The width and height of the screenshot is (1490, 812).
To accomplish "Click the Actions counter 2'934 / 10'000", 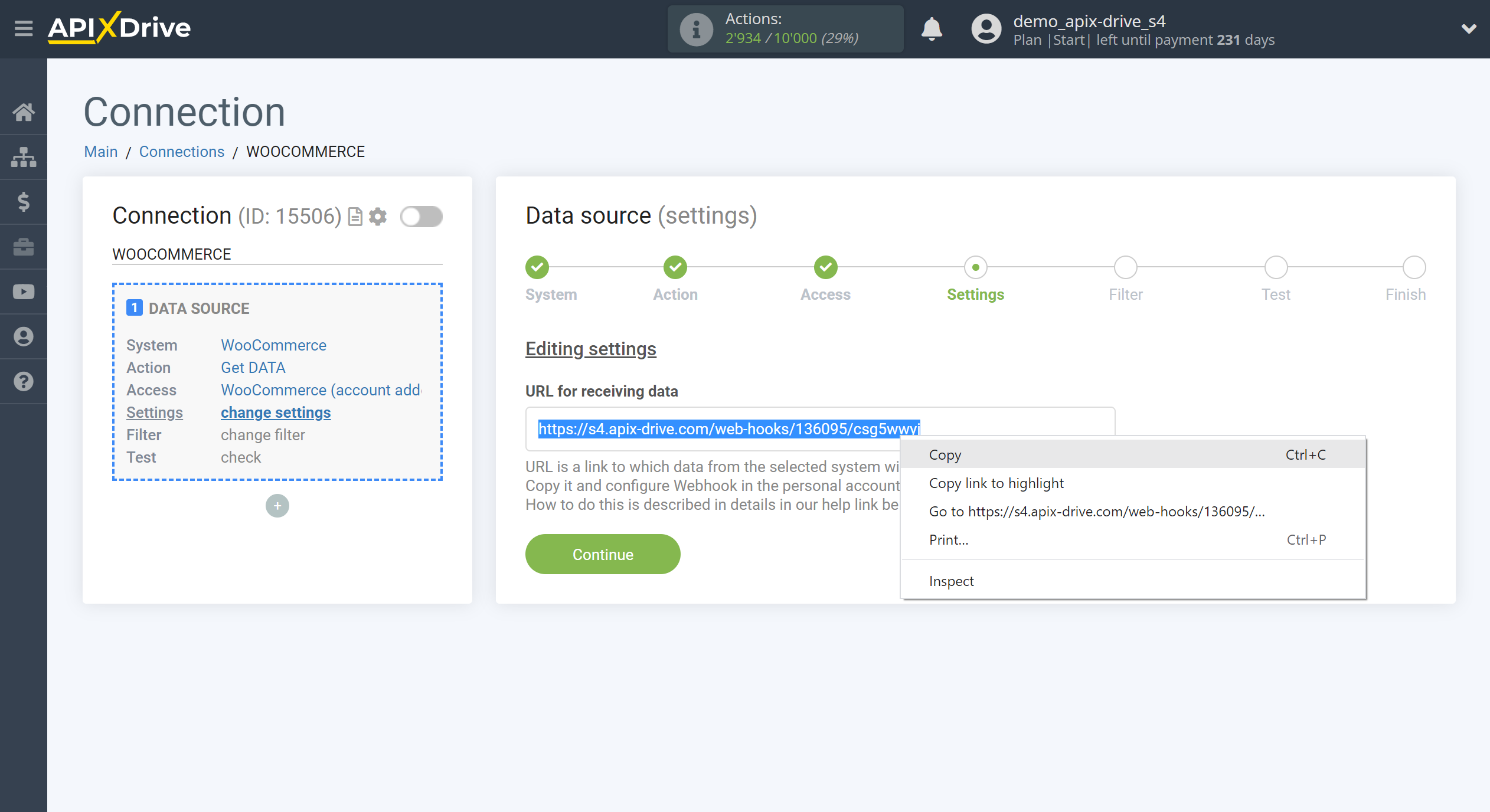I will [792, 38].
